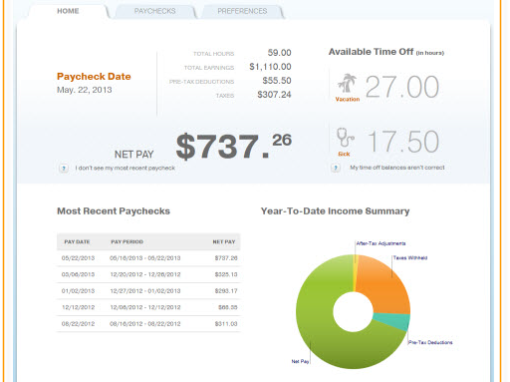Select the 12/12/2012 paycheck row

click(149, 307)
